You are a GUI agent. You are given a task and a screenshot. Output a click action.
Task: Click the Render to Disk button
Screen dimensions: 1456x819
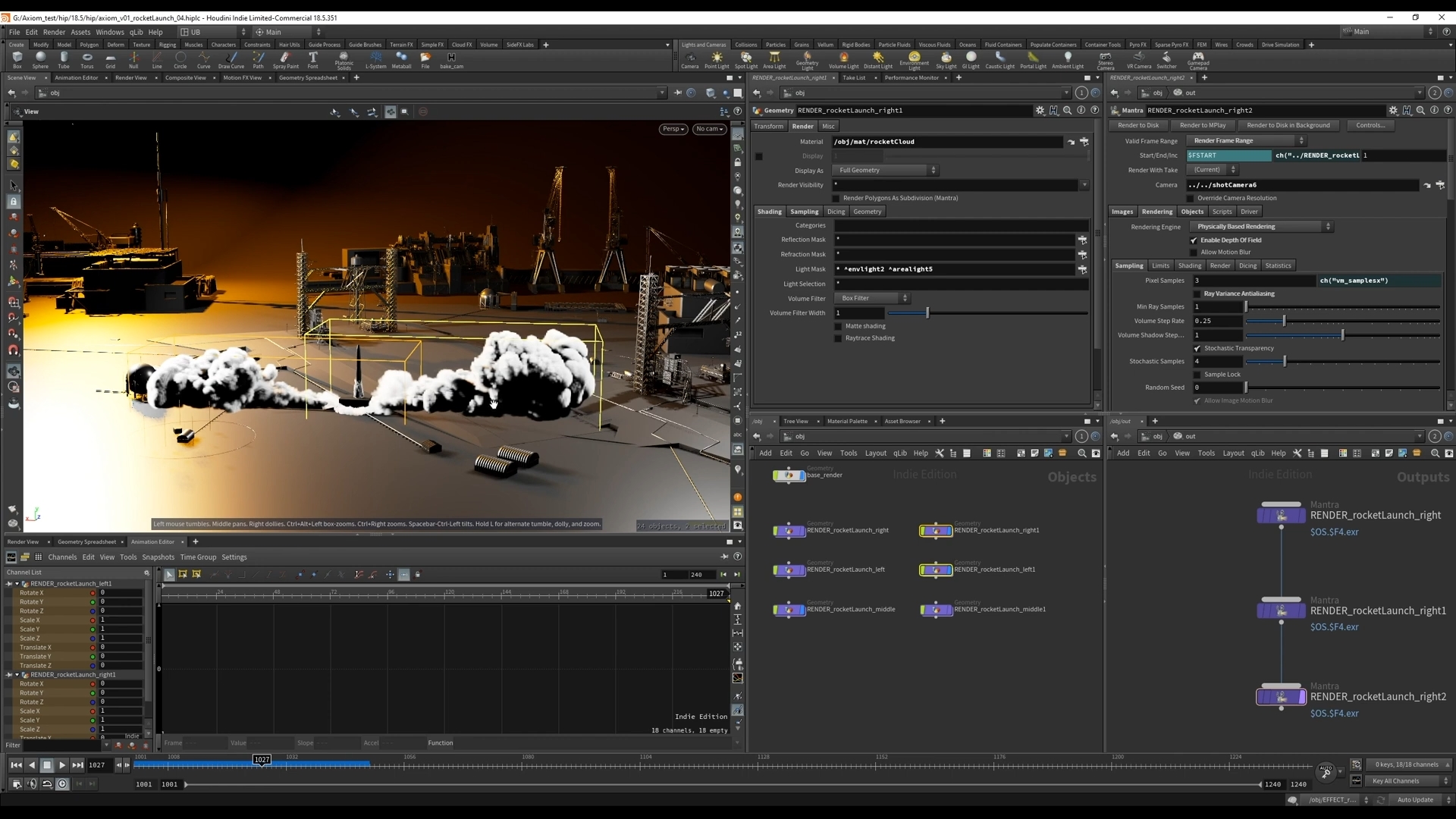tap(1137, 126)
